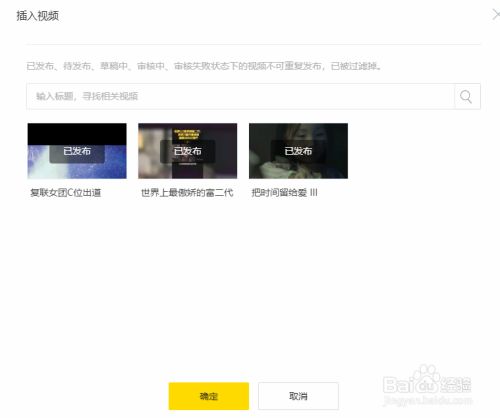500x418 pixels.
Task: Click the search magnifier icon
Action: [466, 97]
